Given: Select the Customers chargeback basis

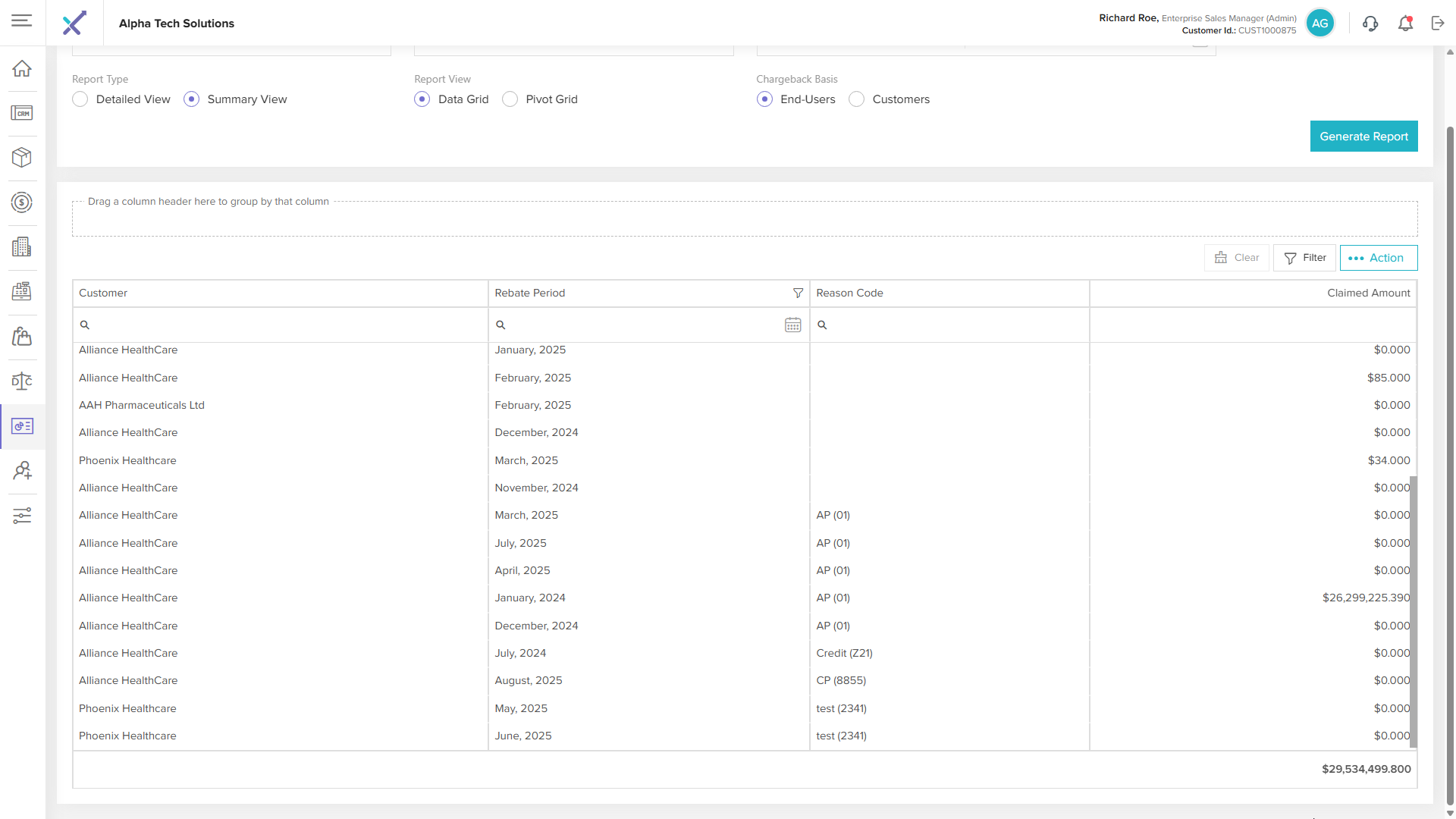Looking at the screenshot, I should point(857,99).
